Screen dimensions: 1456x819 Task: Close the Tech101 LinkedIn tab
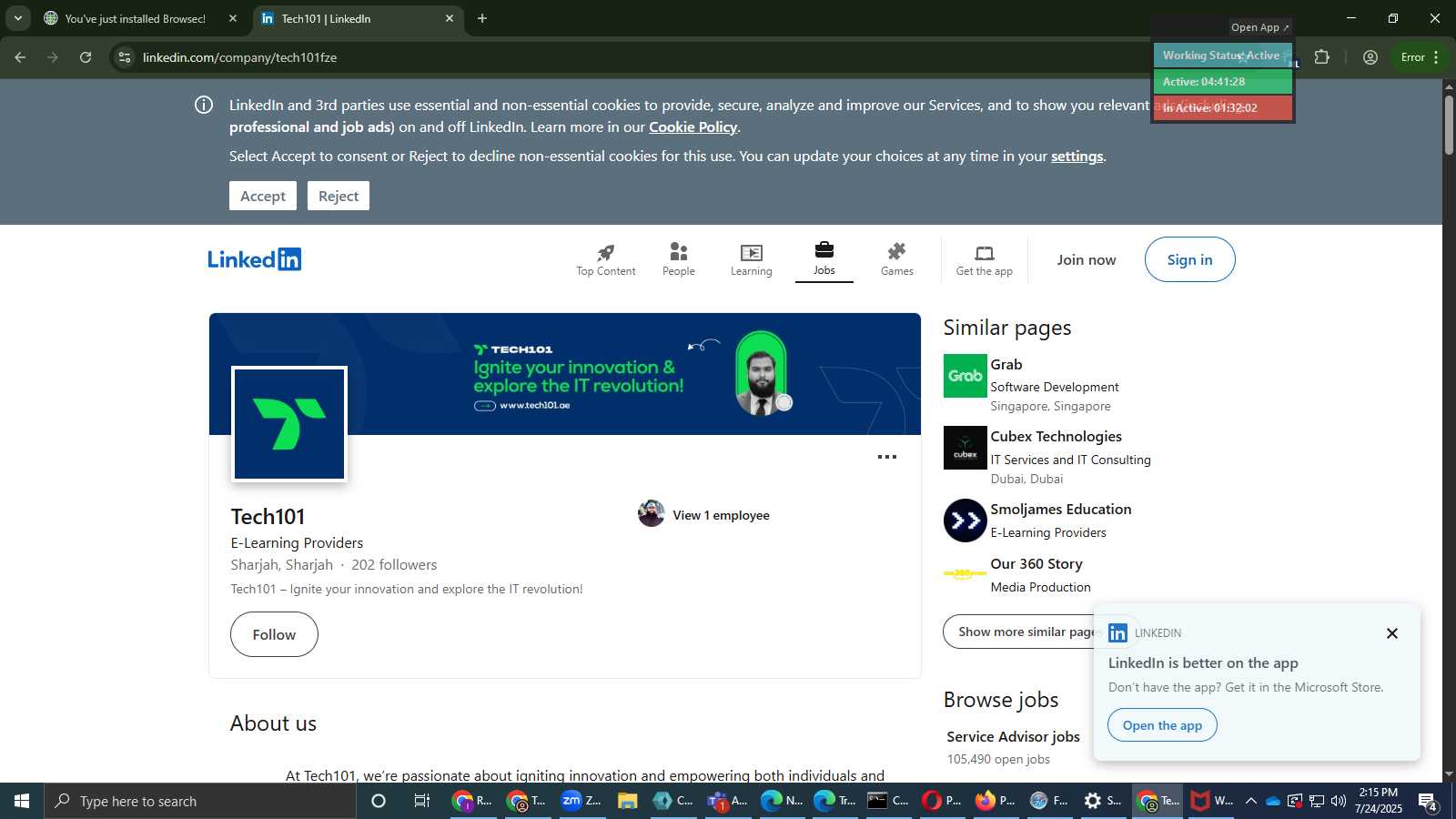450,18
